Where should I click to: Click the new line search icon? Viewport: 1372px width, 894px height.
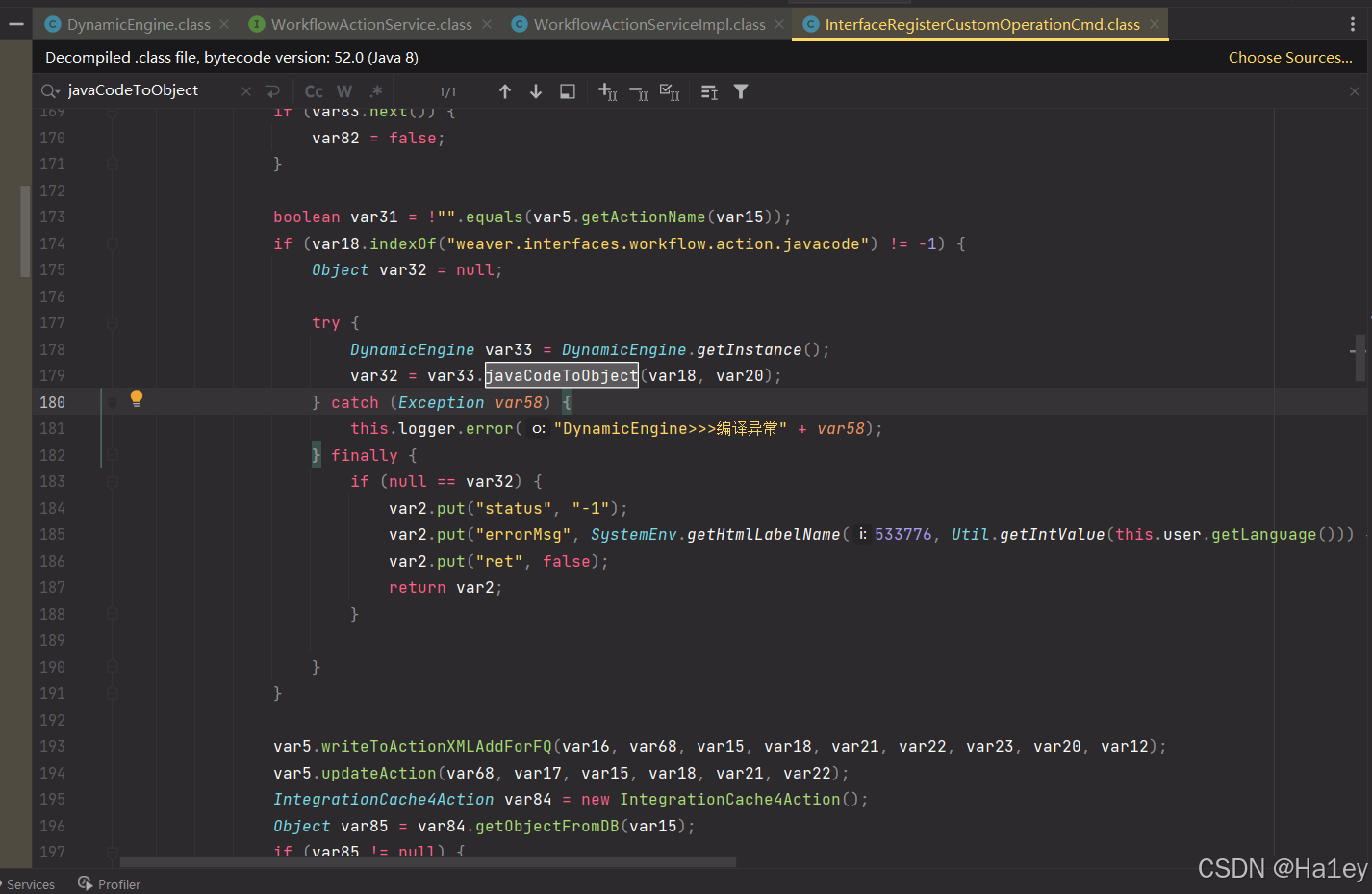(x=272, y=91)
